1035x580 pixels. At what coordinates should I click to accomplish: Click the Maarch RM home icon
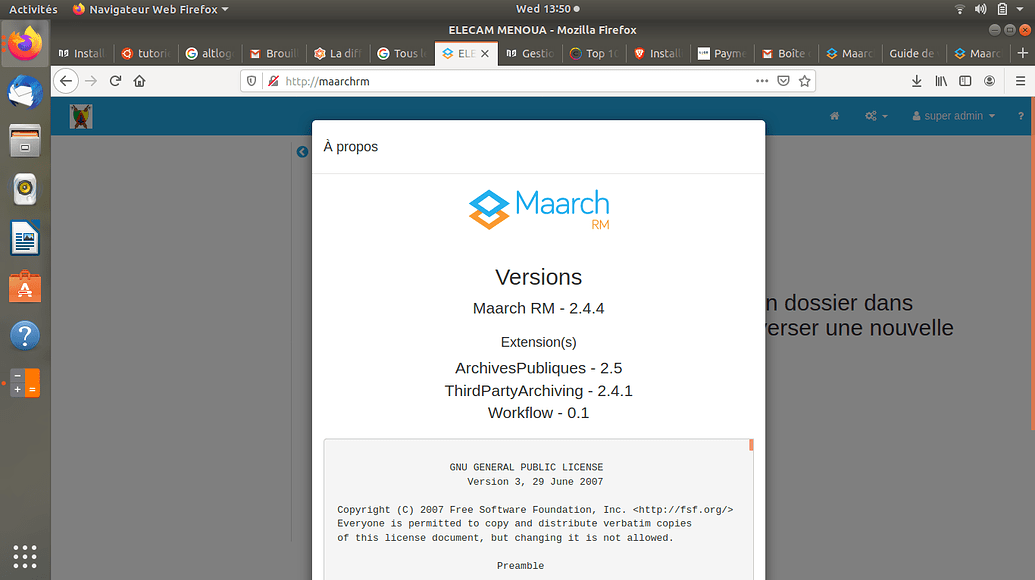point(834,116)
